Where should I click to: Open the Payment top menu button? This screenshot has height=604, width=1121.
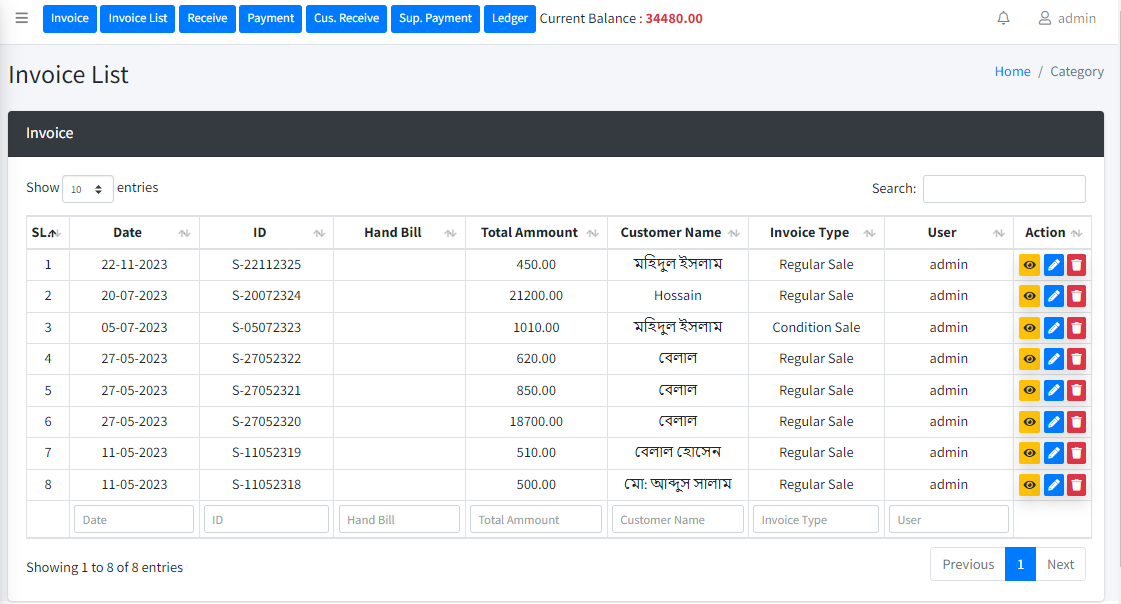(270, 19)
